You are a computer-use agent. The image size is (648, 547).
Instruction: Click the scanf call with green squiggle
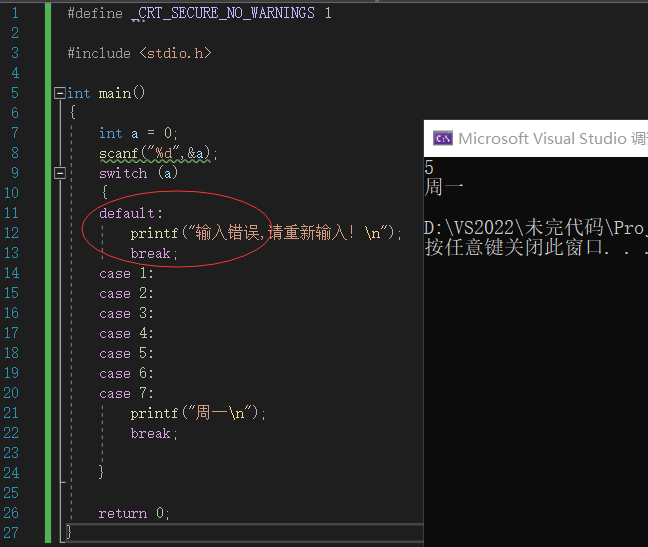click(x=158, y=153)
